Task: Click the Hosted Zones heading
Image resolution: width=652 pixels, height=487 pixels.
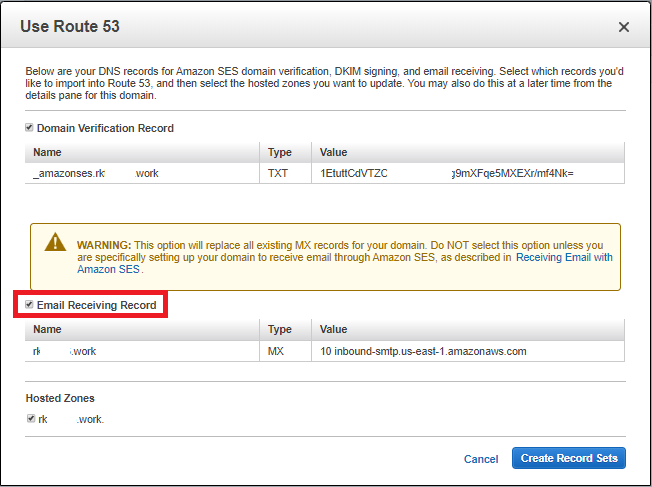Action: (60, 398)
